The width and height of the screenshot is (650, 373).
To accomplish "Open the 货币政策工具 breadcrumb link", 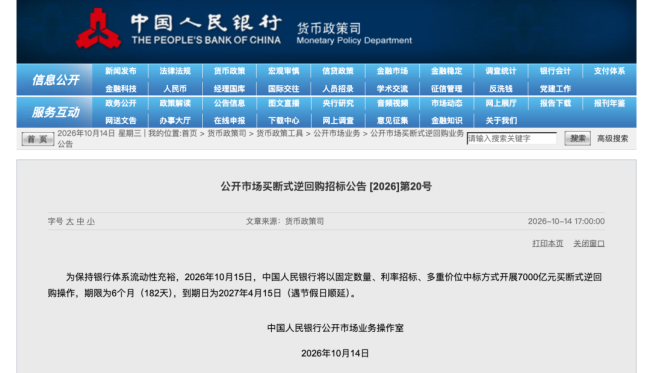I will (279, 133).
